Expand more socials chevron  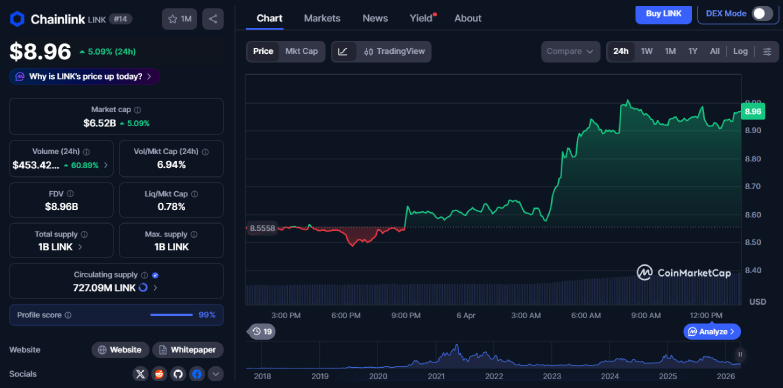(215, 374)
